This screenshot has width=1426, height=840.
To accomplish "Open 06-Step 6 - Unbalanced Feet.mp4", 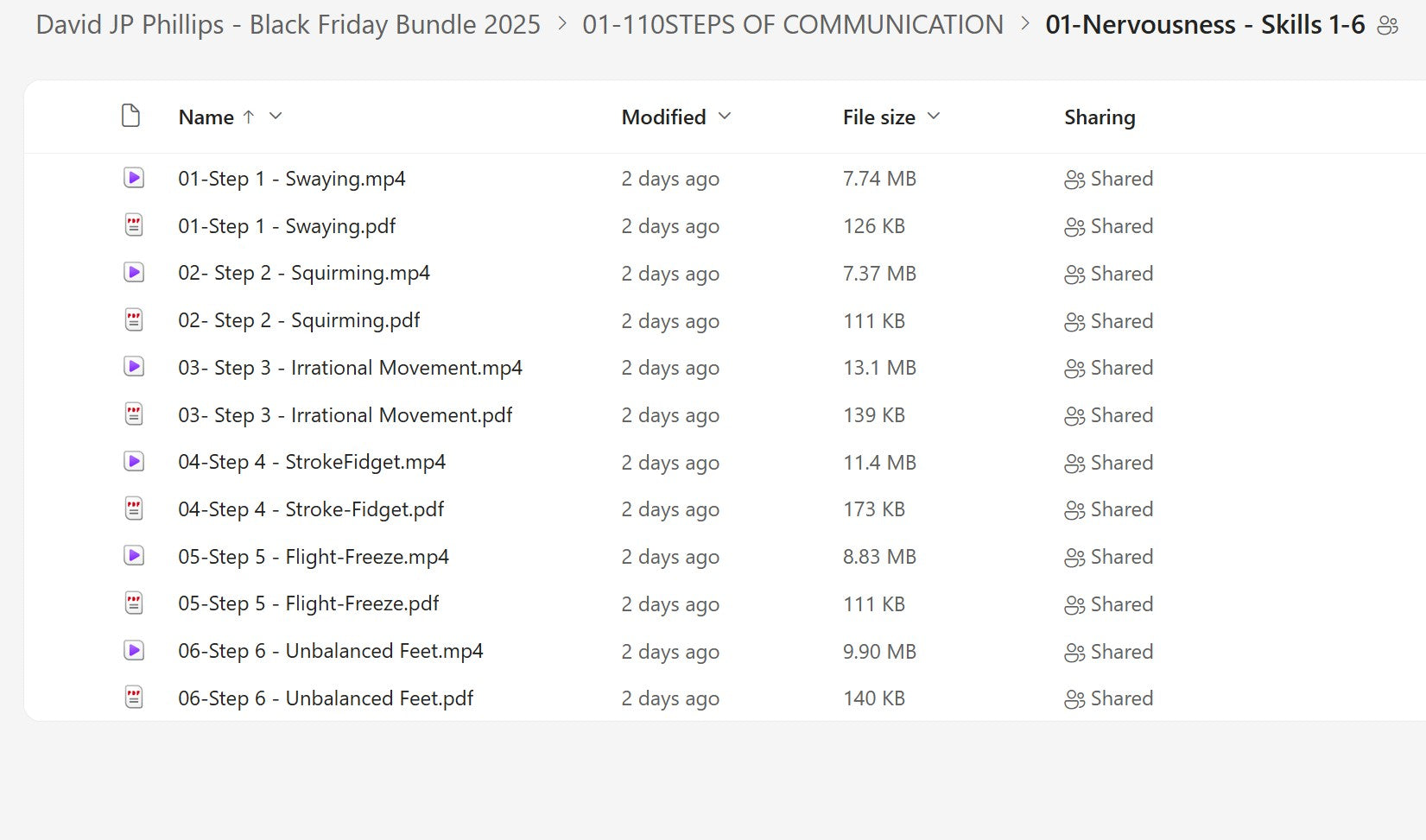I will [x=330, y=652].
